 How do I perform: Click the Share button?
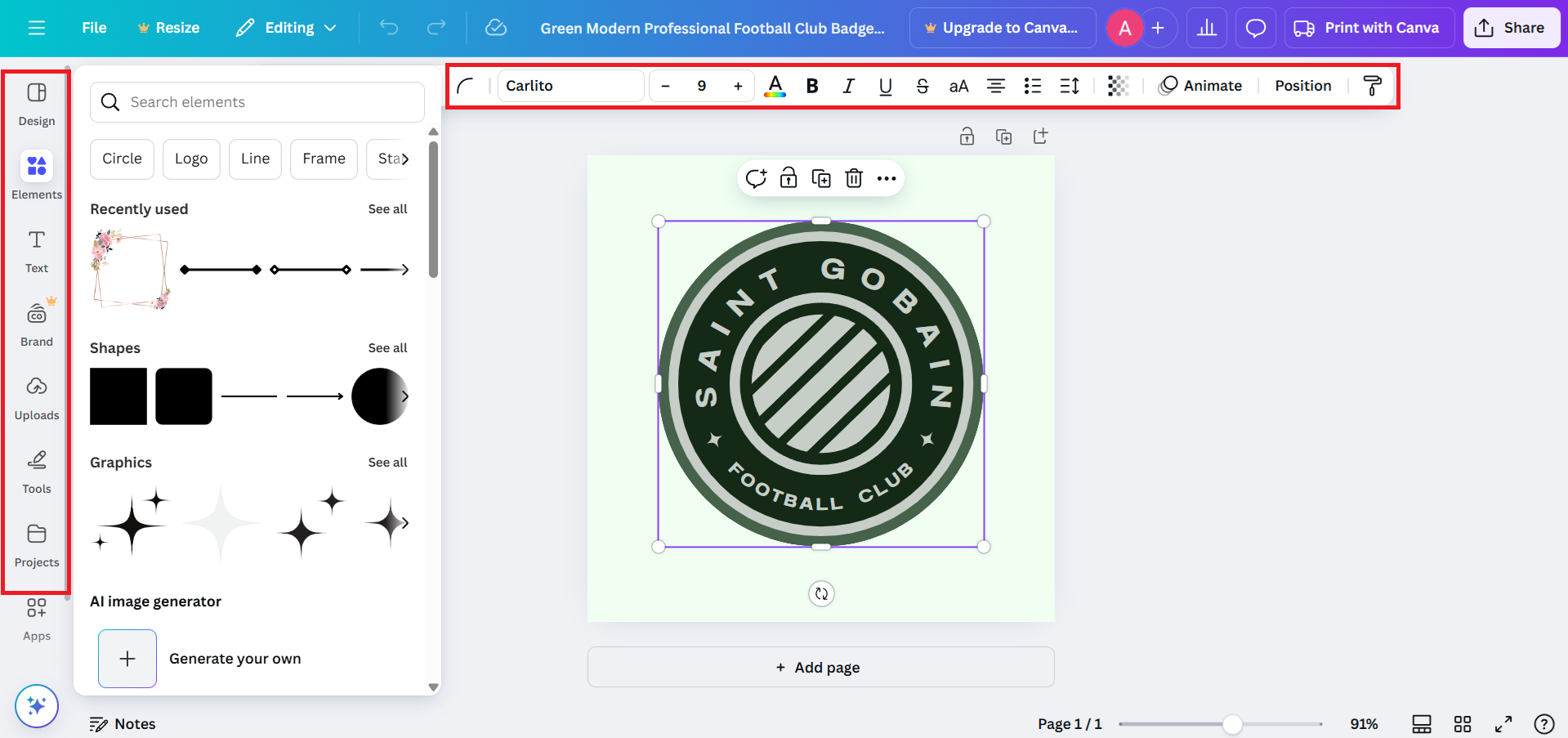tap(1512, 28)
